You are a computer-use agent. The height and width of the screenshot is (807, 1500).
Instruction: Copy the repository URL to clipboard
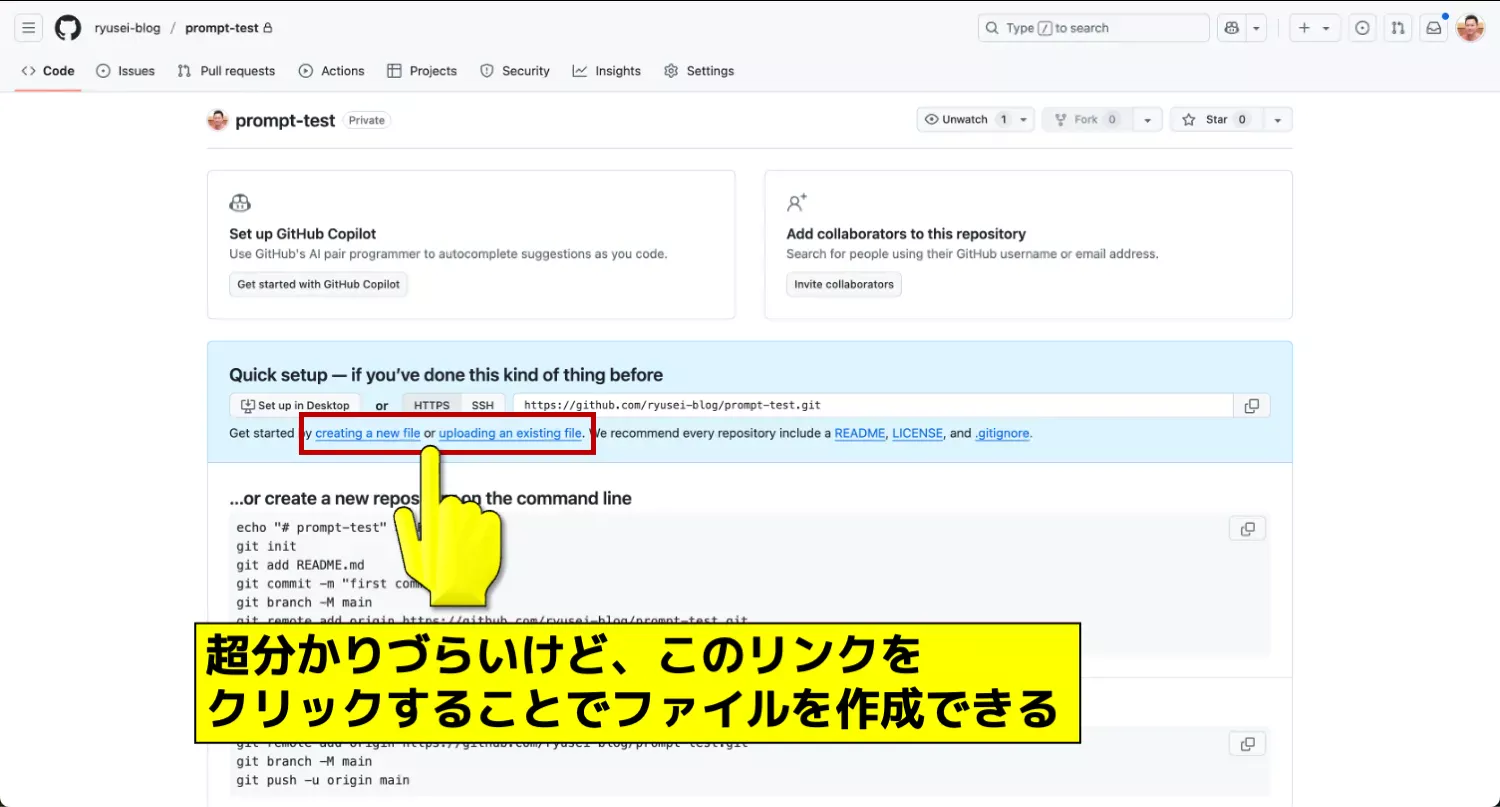1252,405
